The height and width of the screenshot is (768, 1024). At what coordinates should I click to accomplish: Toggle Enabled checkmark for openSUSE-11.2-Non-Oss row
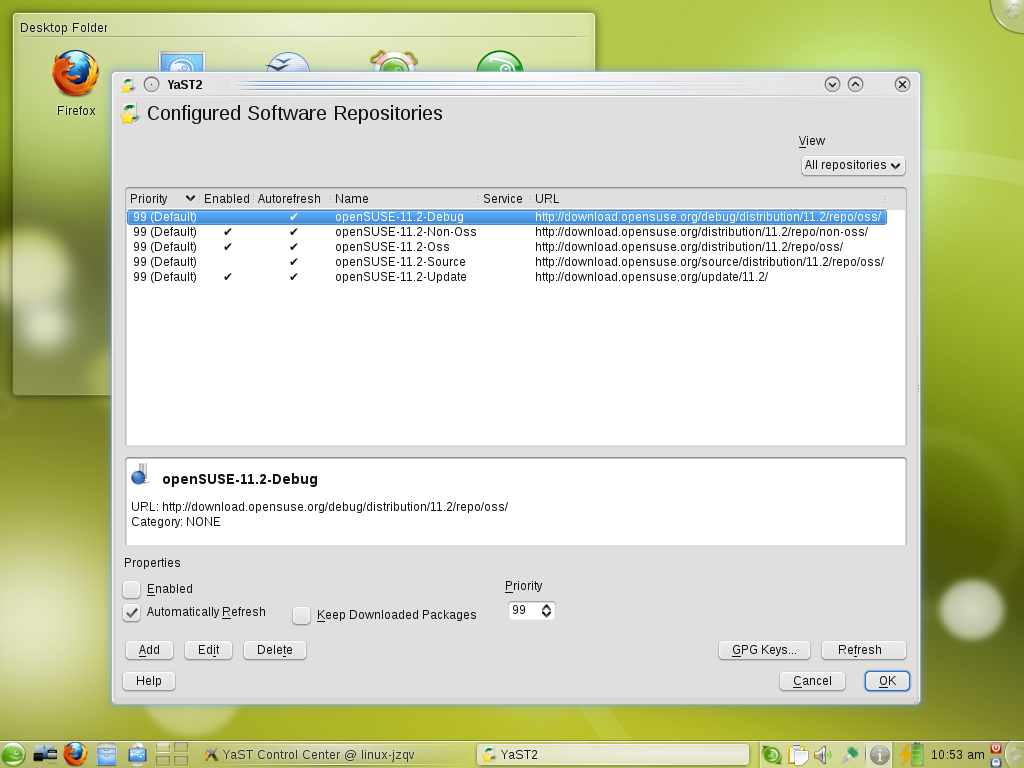[x=227, y=232]
